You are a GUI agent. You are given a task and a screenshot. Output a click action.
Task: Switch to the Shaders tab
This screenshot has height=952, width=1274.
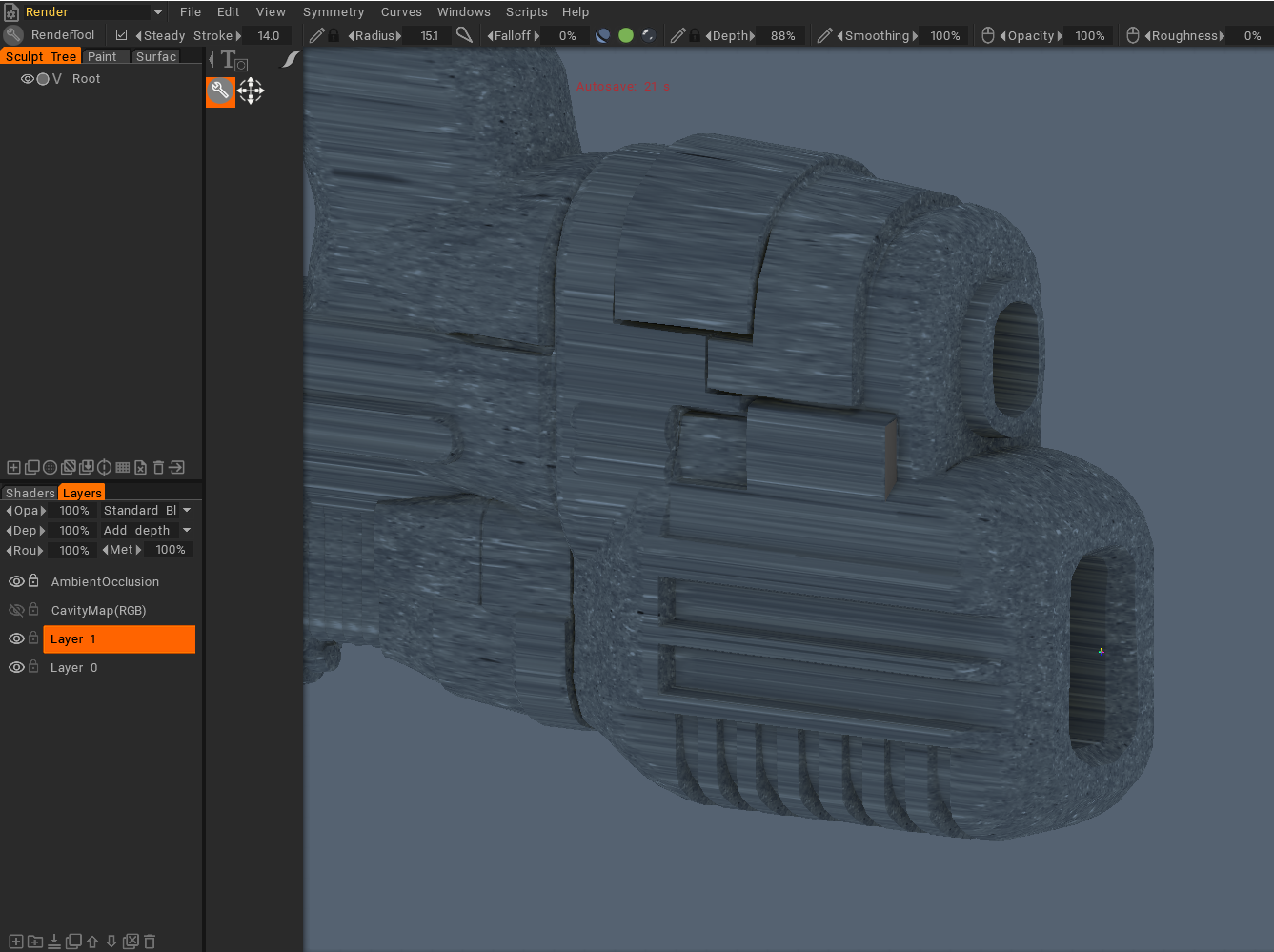pyautogui.click(x=27, y=493)
